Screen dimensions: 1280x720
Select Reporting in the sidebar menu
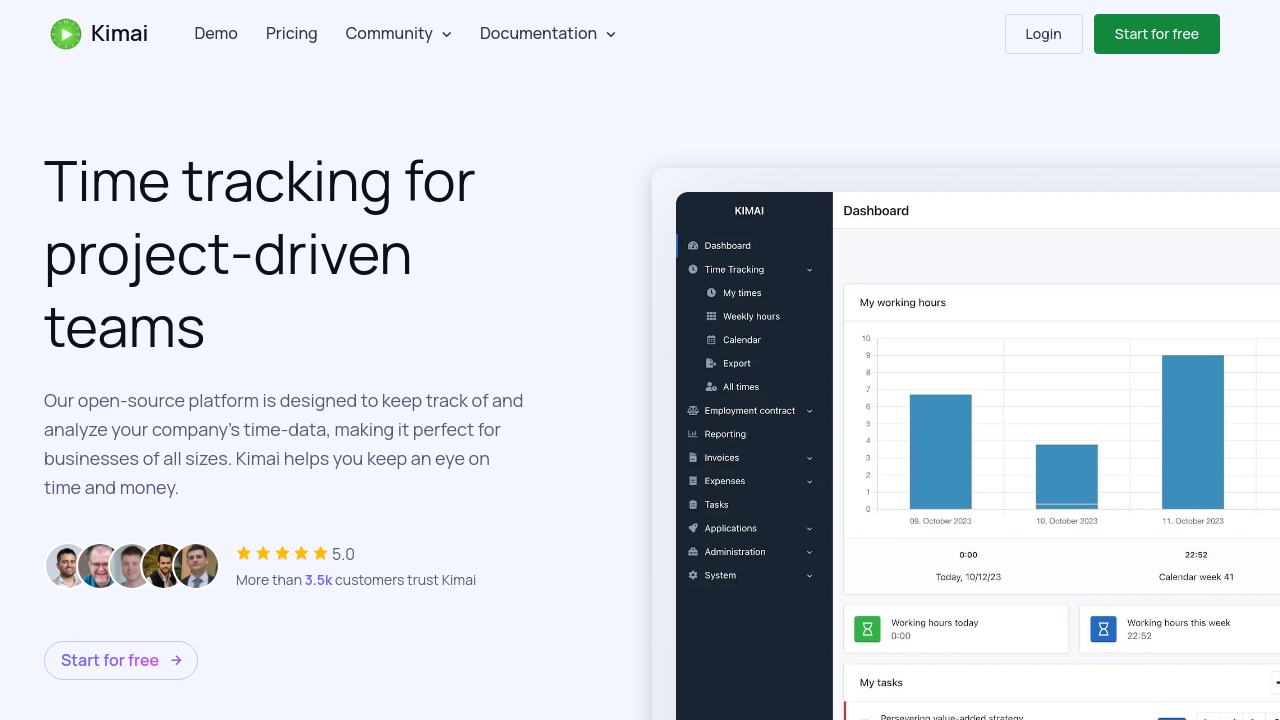725,434
